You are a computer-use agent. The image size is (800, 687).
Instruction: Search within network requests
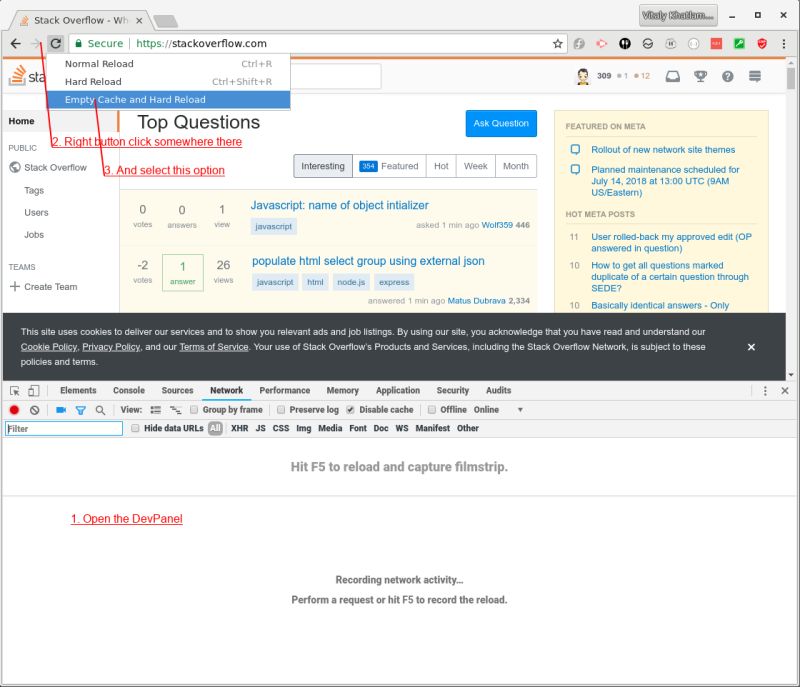(101, 409)
